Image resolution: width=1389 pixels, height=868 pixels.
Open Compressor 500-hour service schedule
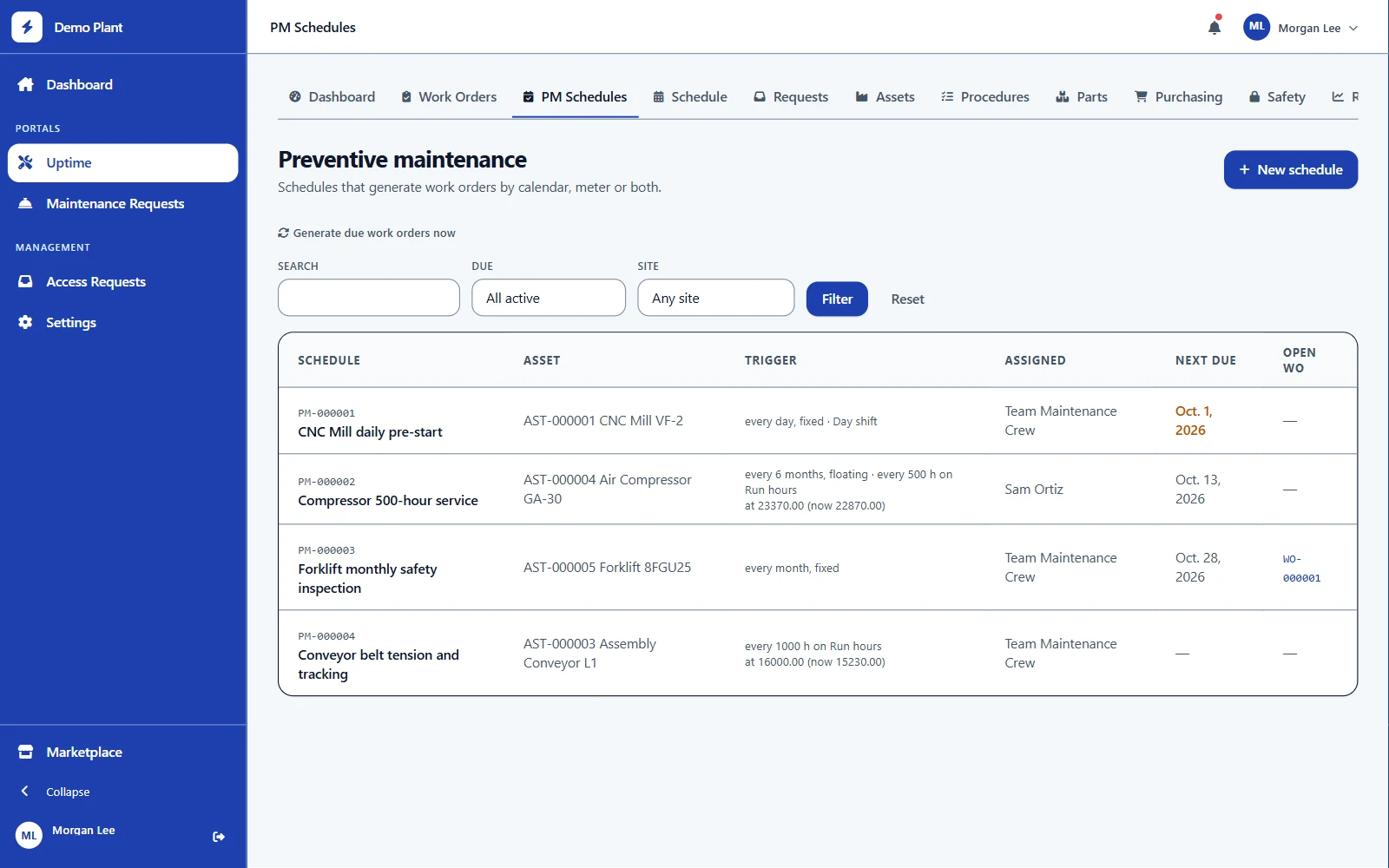(x=388, y=500)
